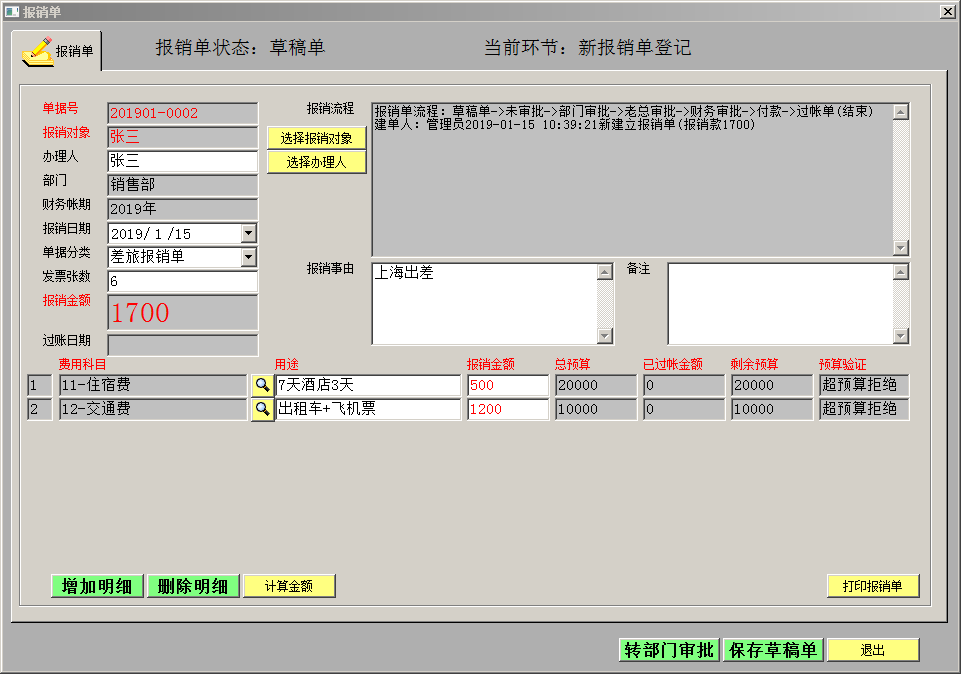Open the 报销日期 date dropdown
Image resolution: width=961 pixels, height=674 pixels.
tap(248, 233)
